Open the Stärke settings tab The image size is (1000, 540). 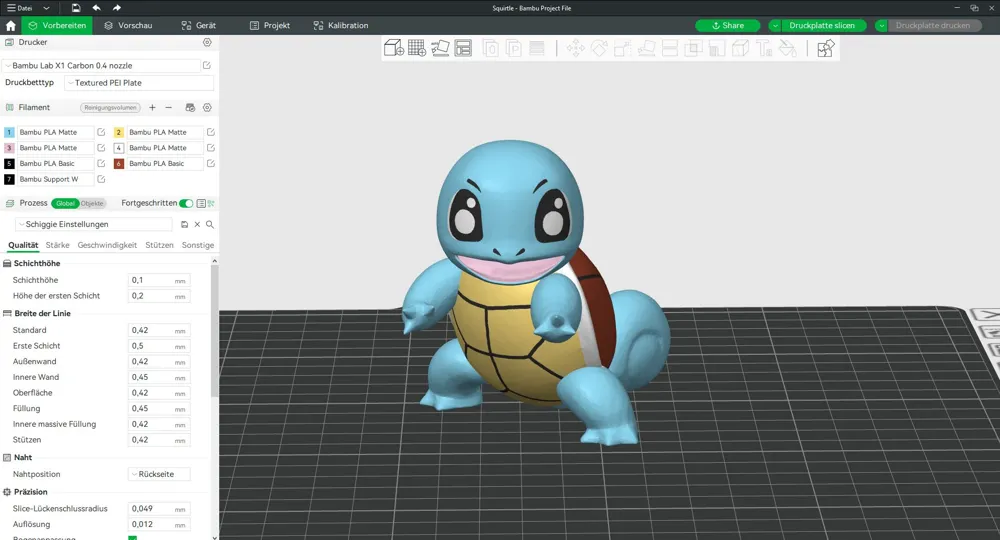click(x=57, y=245)
